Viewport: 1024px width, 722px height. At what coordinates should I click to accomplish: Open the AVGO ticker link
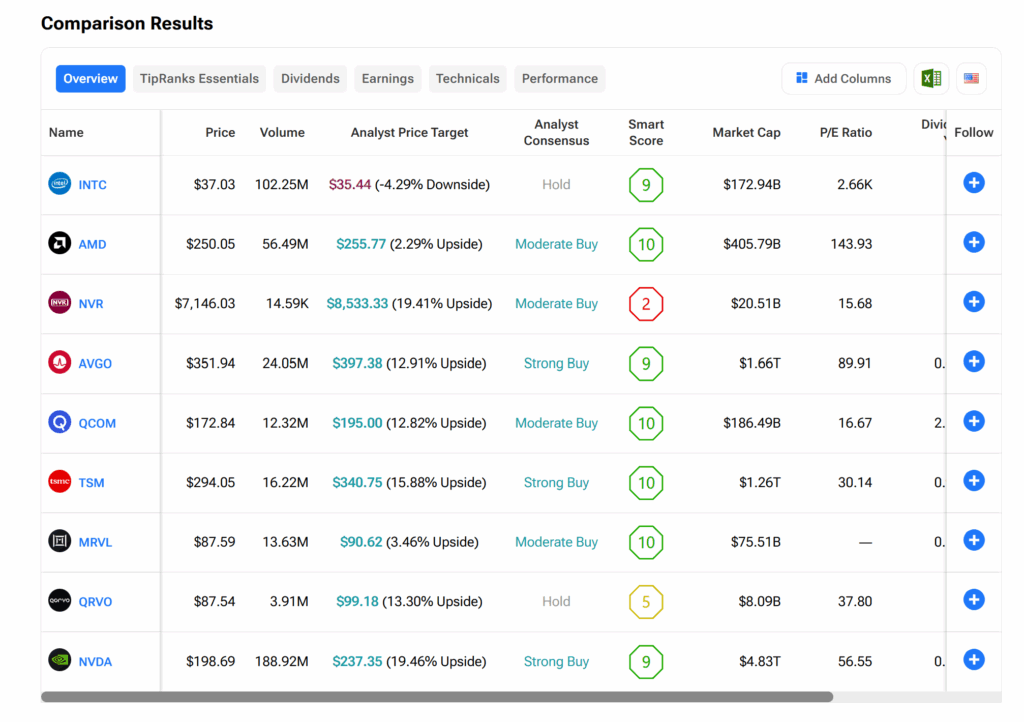tap(95, 364)
